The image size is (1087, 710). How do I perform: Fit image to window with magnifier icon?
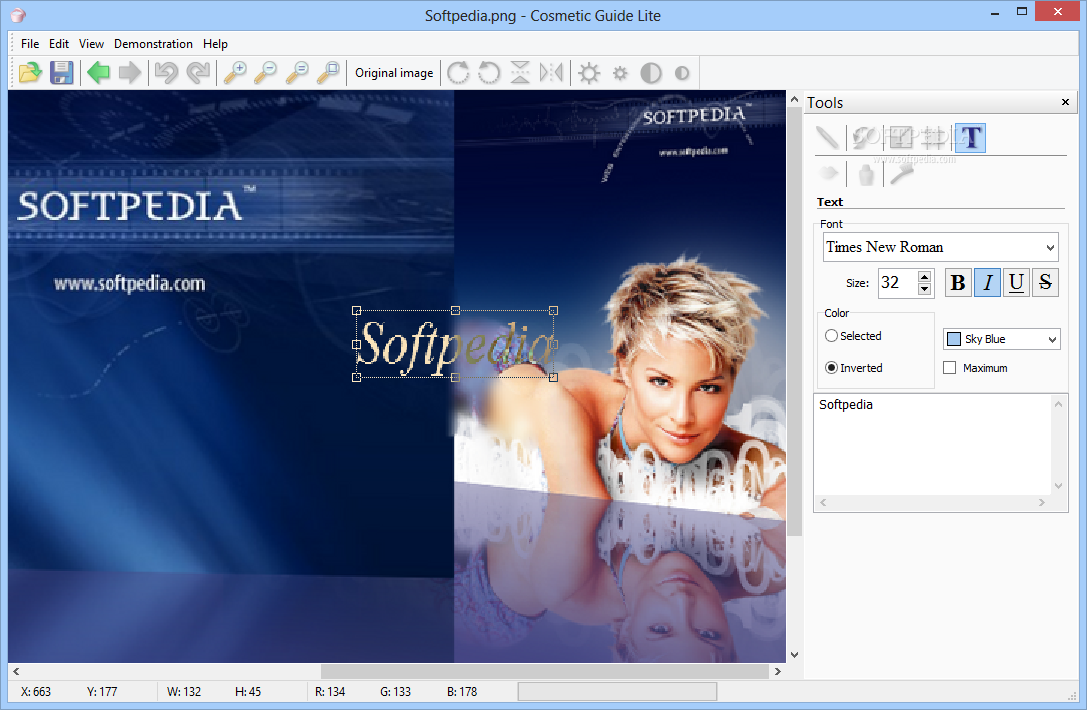(329, 73)
